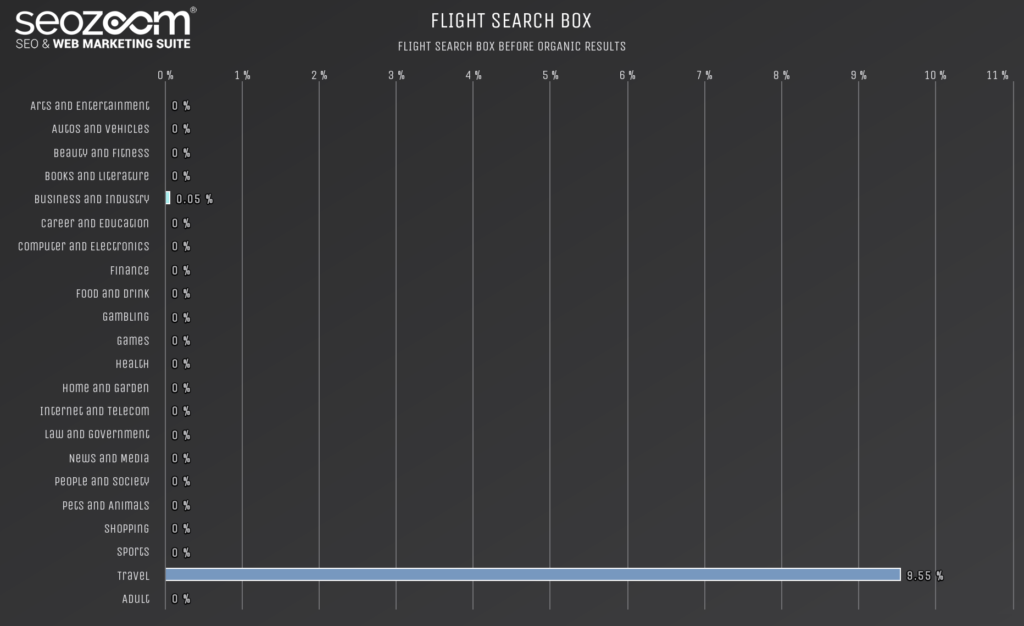Click the small Business and Industry bar

[168, 198]
